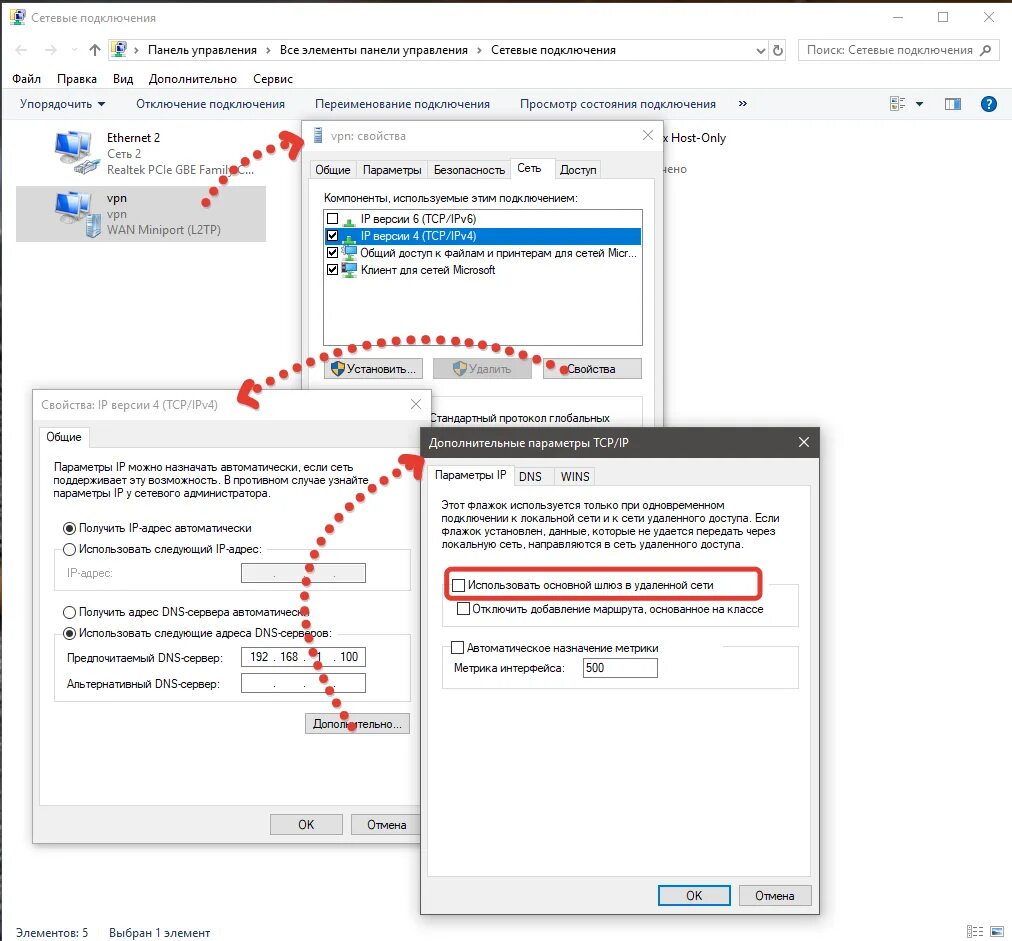This screenshot has height=941, width=1012.
Task: Click the Back navigation arrow
Action: (21, 50)
